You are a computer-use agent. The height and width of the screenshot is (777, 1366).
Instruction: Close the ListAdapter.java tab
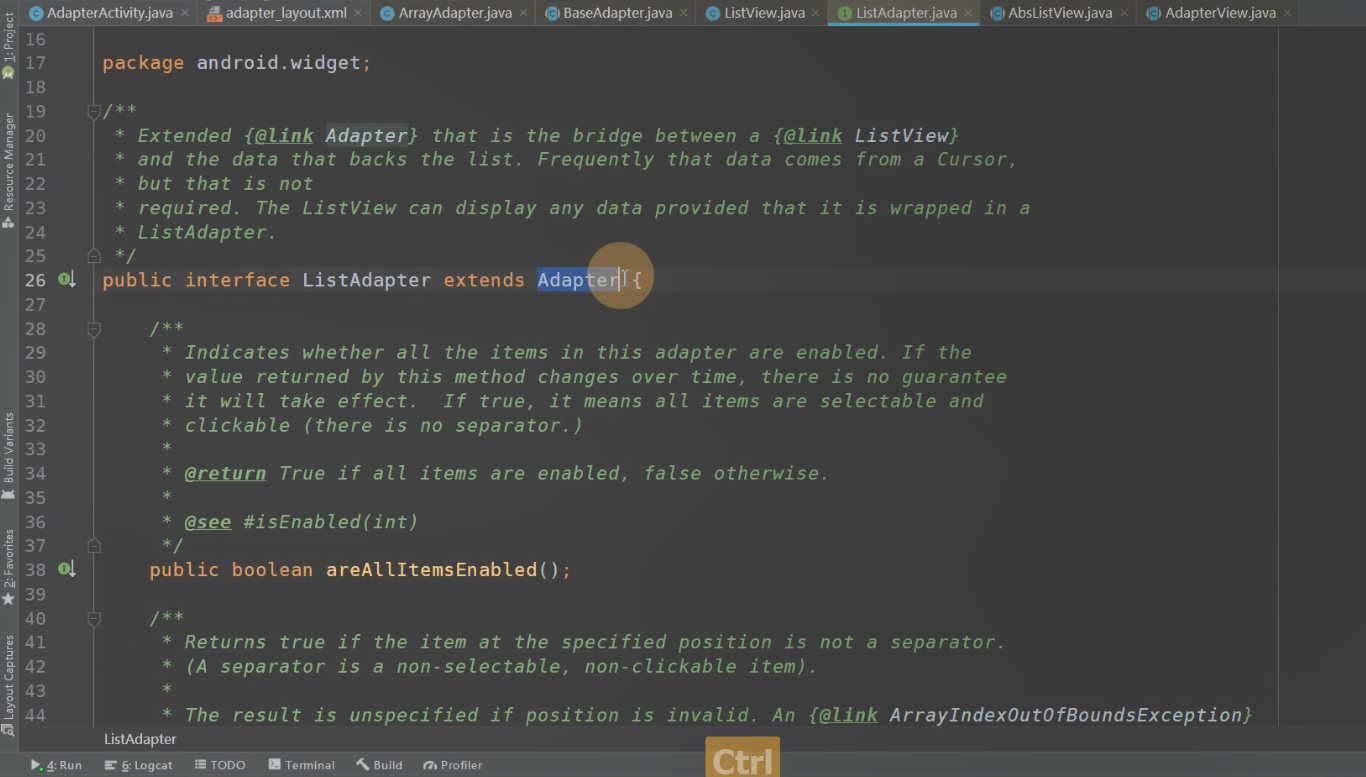pos(968,14)
